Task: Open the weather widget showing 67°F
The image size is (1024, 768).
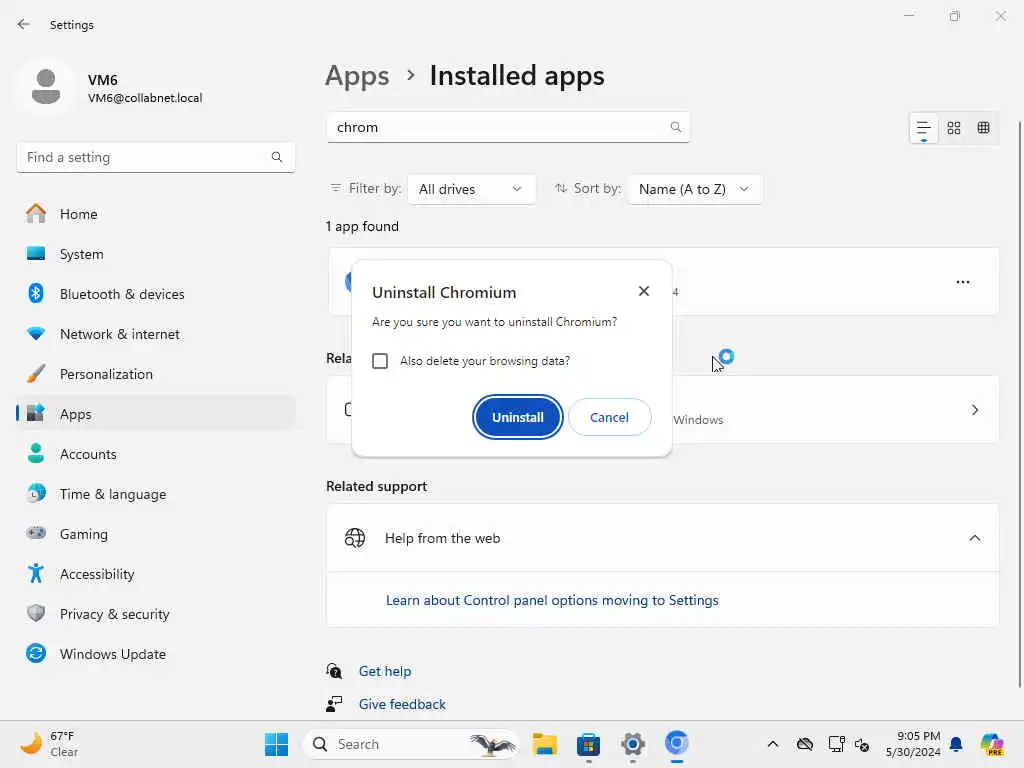Action: [x=49, y=744]
